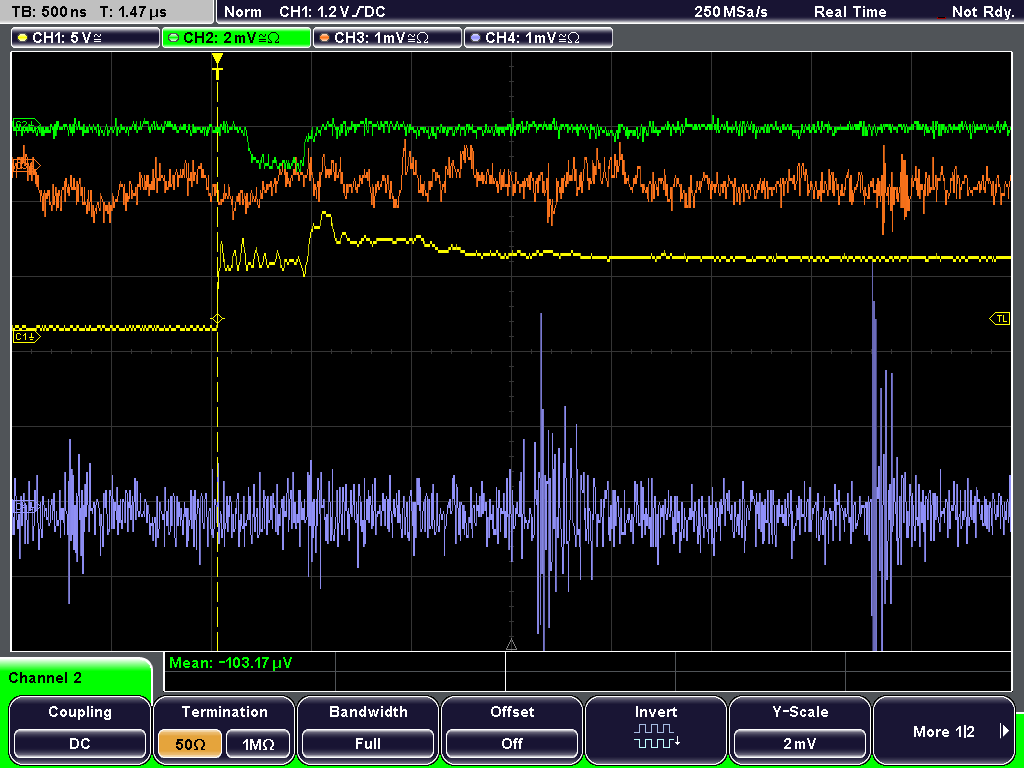Screen dimensions: 1024x768
Task: Click the orange C3 ground level marker
Action: [x=26, y=166]
